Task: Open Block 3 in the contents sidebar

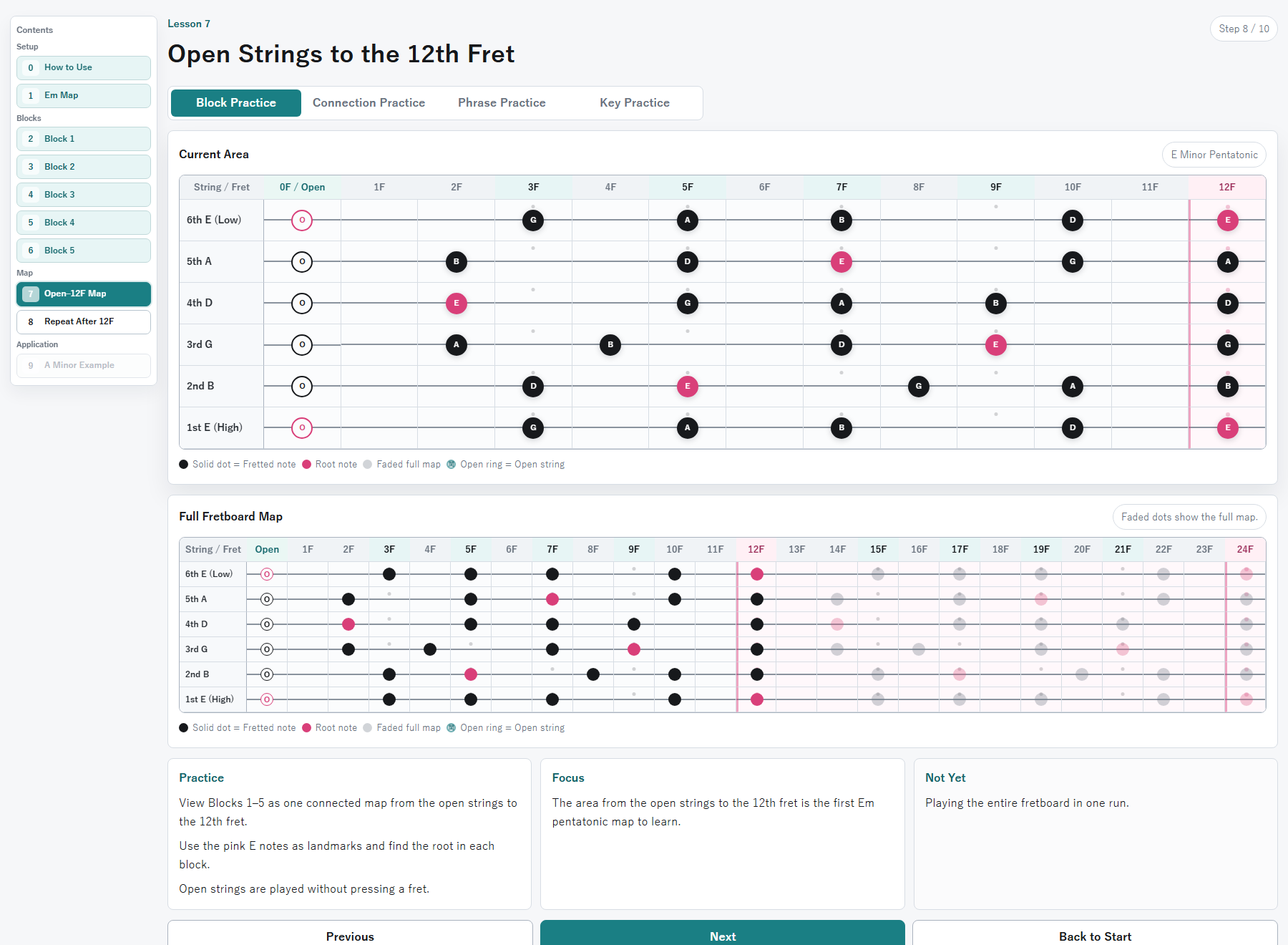Action: coord(83,195)
